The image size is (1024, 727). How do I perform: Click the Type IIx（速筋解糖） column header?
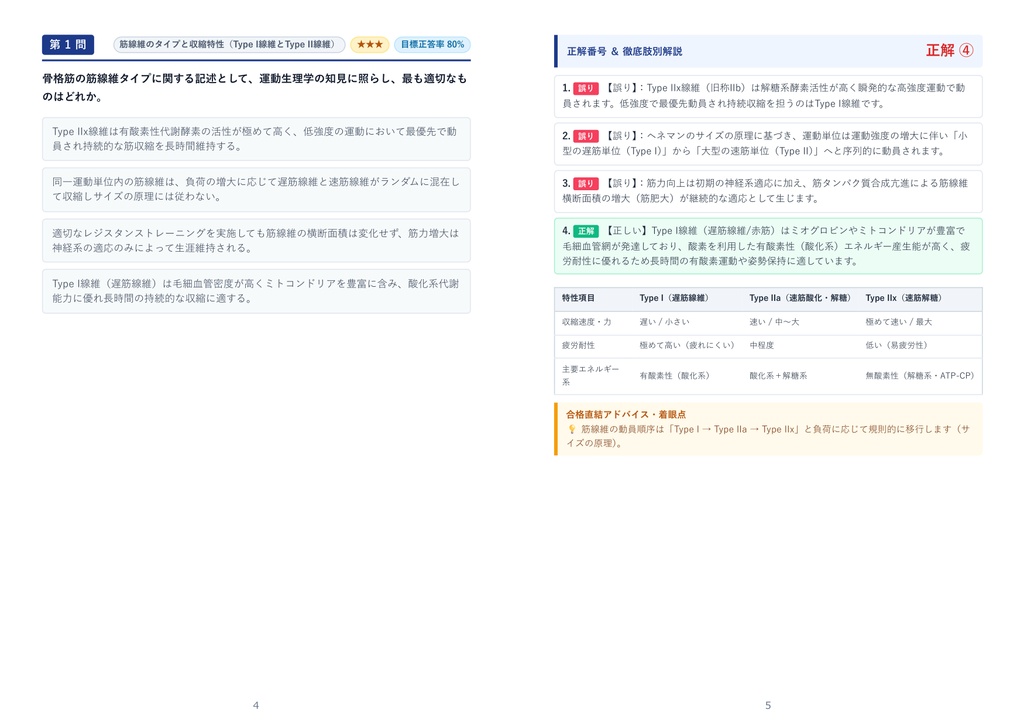click(904, 298)
